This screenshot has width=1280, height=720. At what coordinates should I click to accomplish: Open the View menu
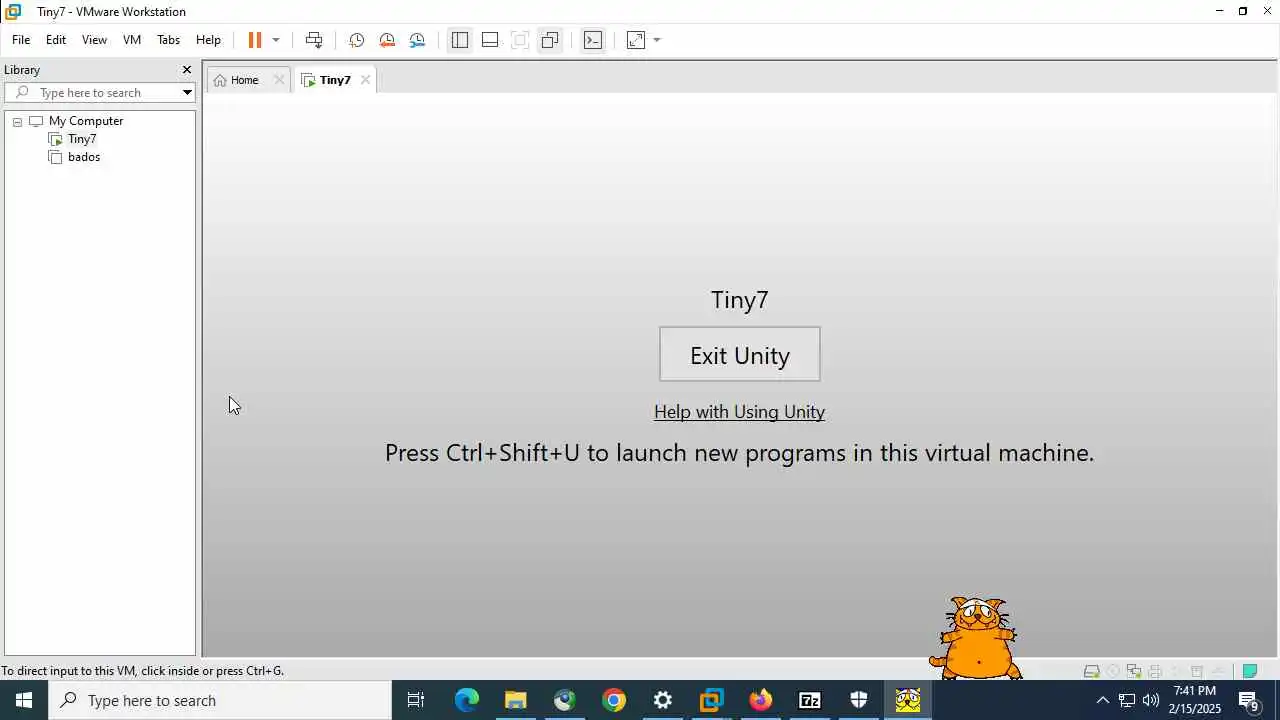pyautogui.click(x=94, y=40)
